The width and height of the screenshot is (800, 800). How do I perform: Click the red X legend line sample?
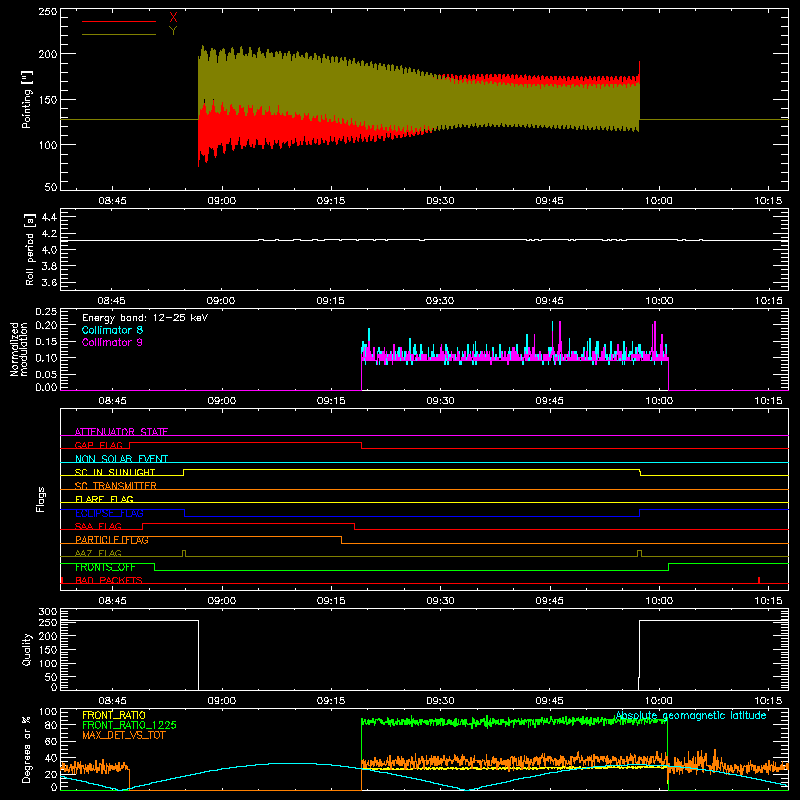[119, 21]
